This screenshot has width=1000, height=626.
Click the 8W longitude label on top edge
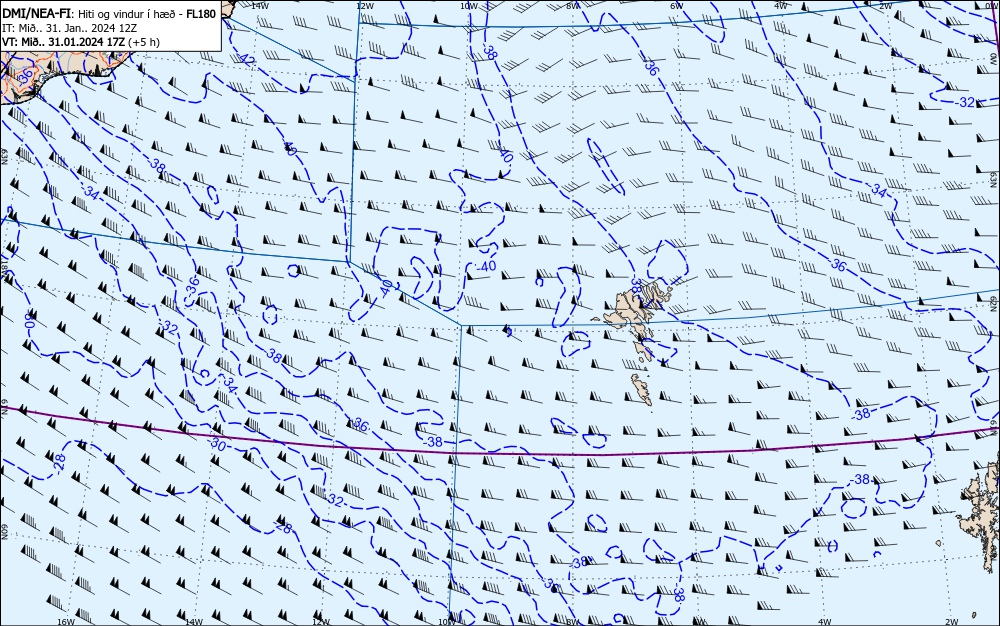tap(573, 6)
